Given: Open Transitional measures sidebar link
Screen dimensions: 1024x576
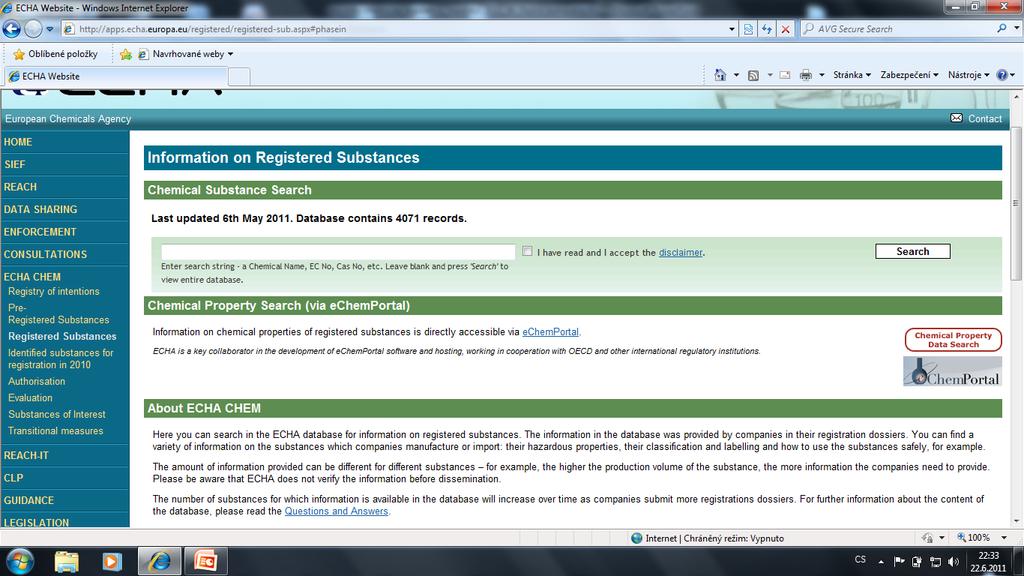Looking at the screenshot, I should pos(56,431).
